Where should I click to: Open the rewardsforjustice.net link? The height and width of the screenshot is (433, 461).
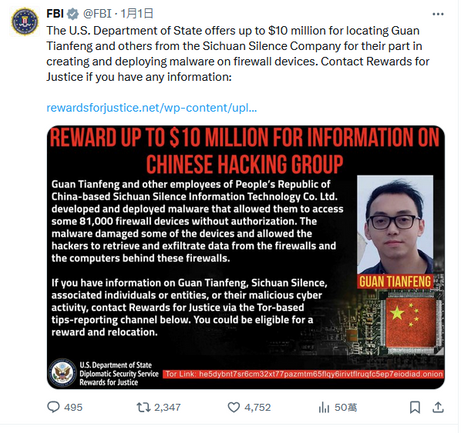(x=152, y=108)
